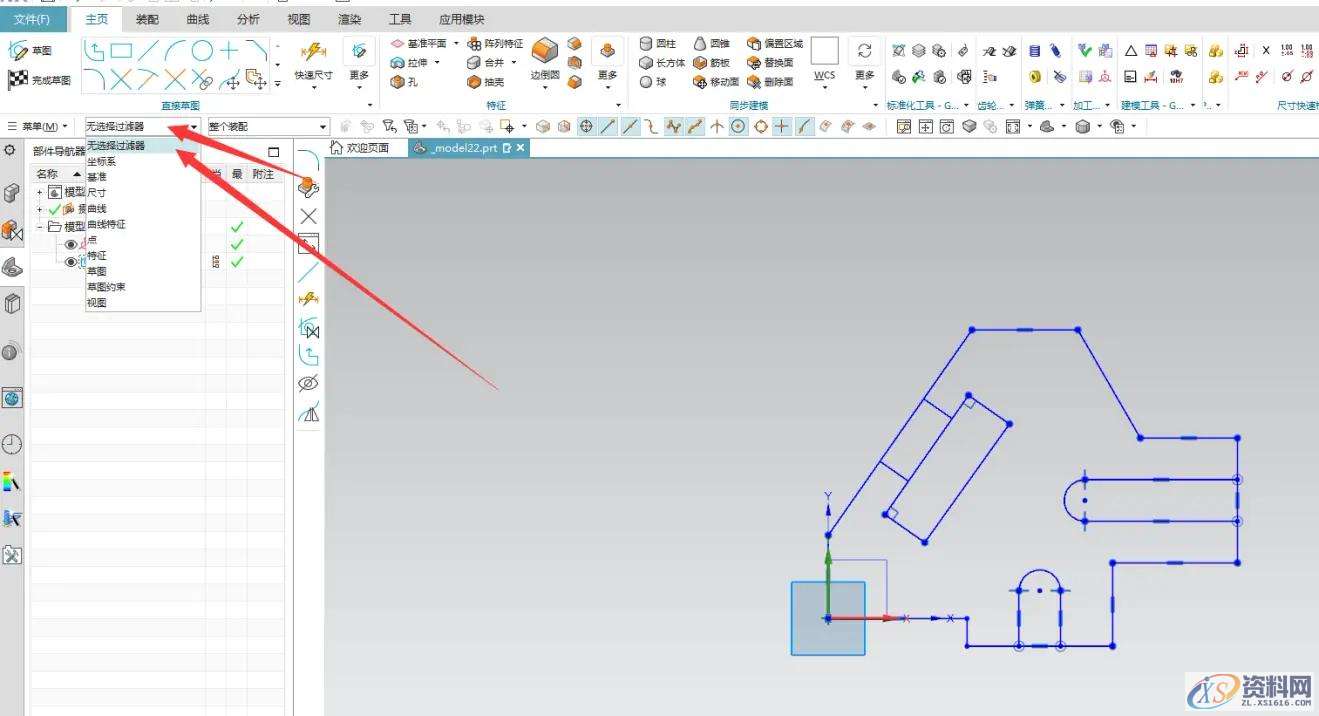Open the 文件(F) file menu
Image resolution: width=1319 pixels, height=716 pixels.
pyautogui.click(x=32, y=19)
